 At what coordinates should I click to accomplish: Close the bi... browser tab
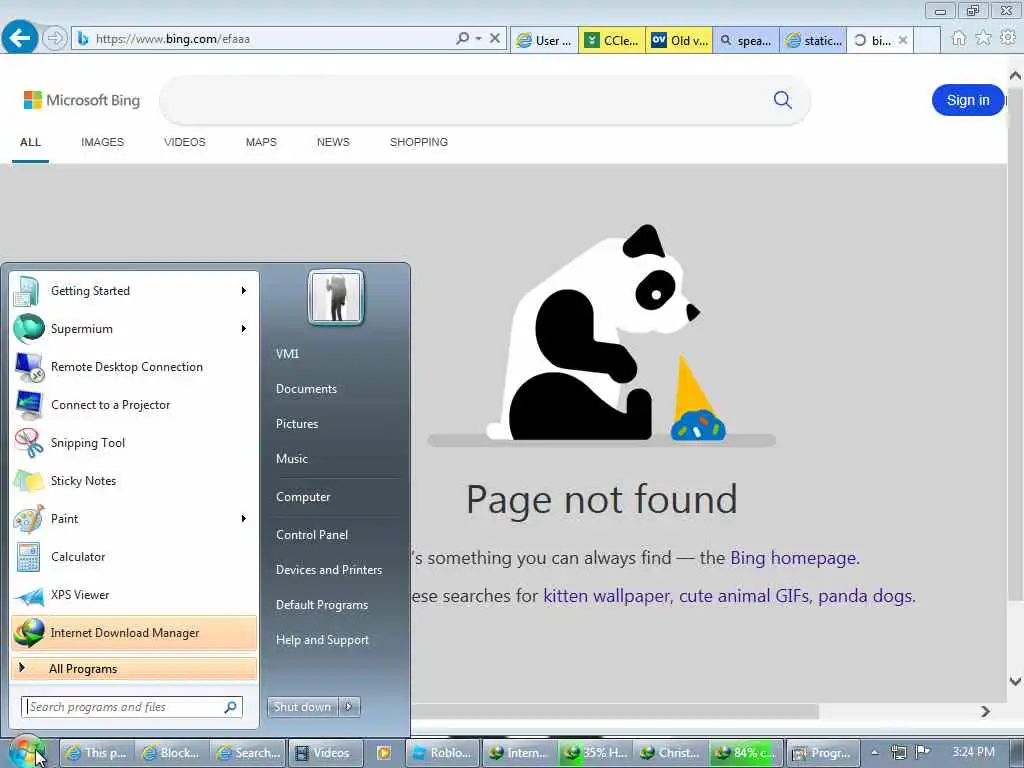tap(903, 40)
